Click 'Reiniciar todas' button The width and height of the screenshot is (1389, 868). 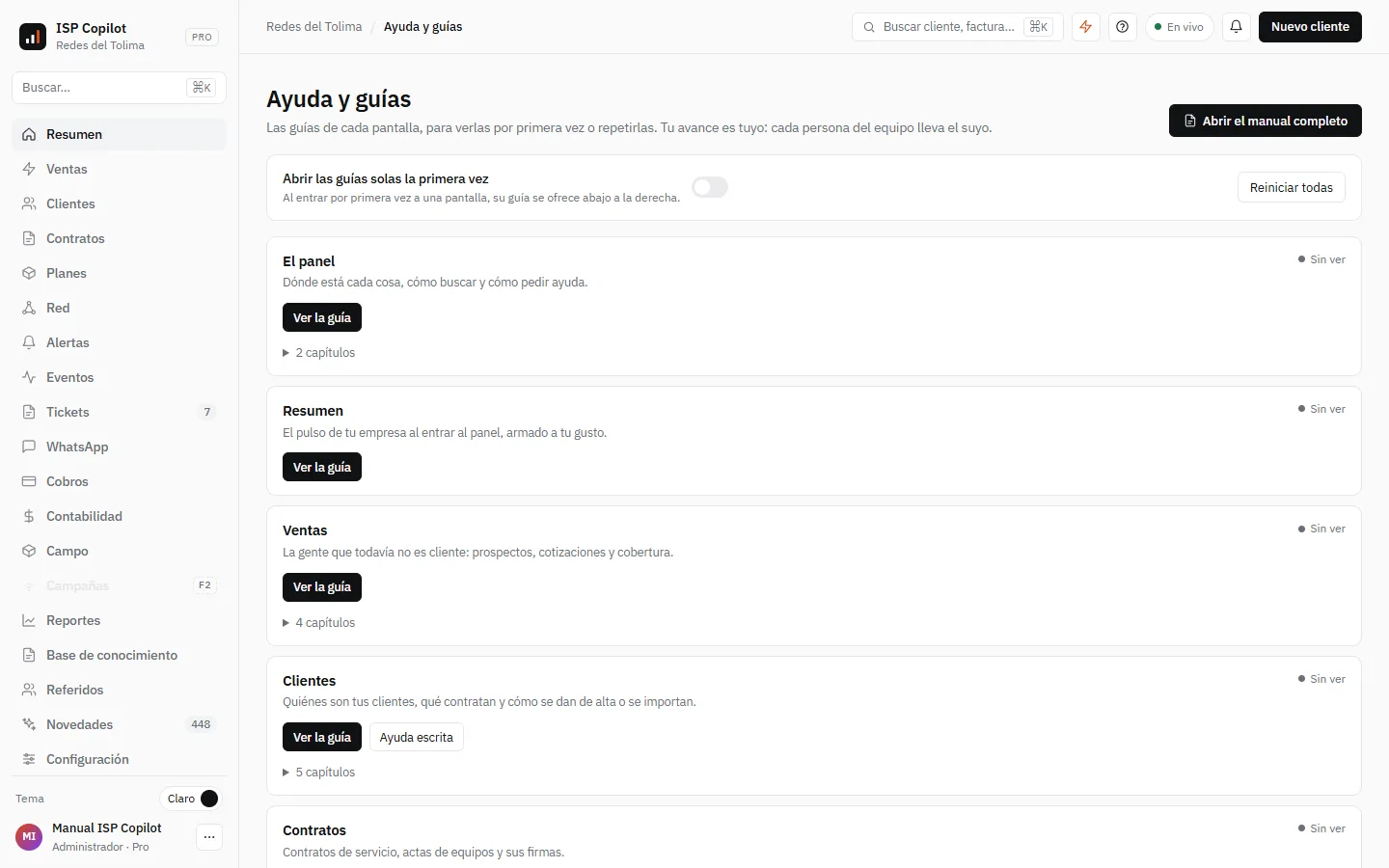coord(1292,187)
